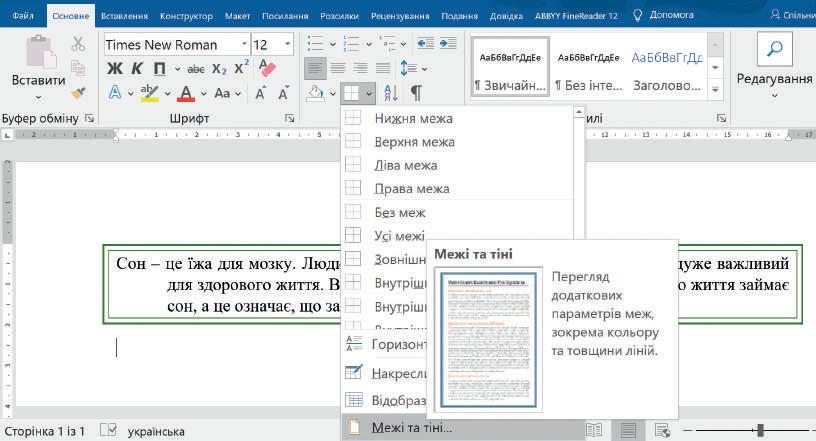Select Верхня межа menu item
The image size is (816, 441).
click(x=458, y=142)
